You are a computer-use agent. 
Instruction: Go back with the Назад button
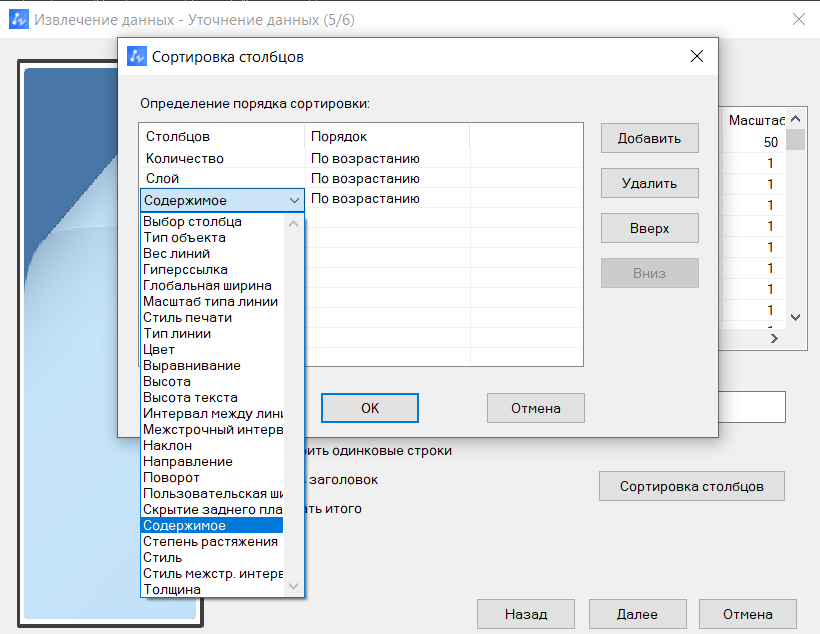pyautogui.click(x=525, y=614)
